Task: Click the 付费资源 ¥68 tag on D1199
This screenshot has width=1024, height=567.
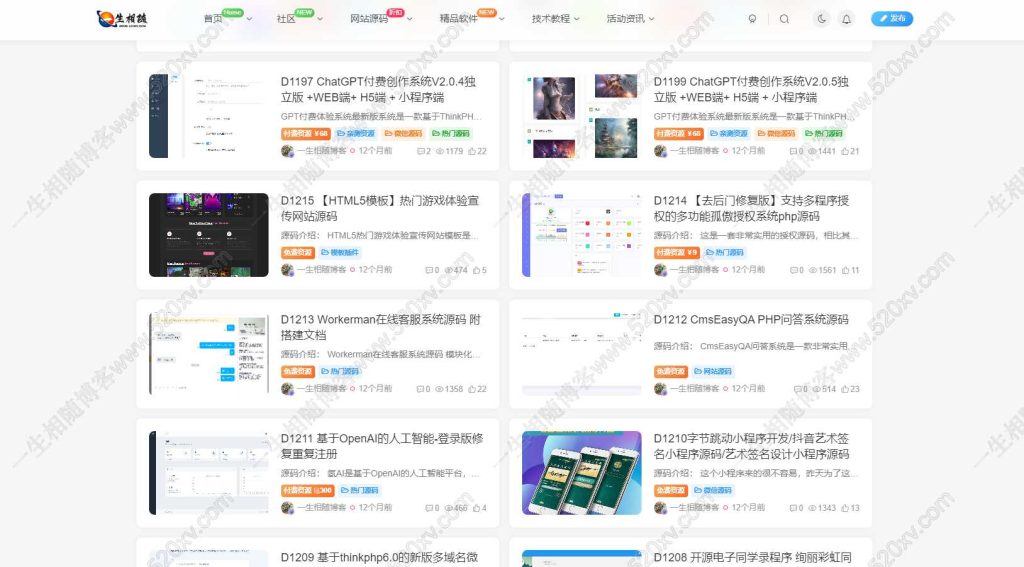Action: click(678, 133)
